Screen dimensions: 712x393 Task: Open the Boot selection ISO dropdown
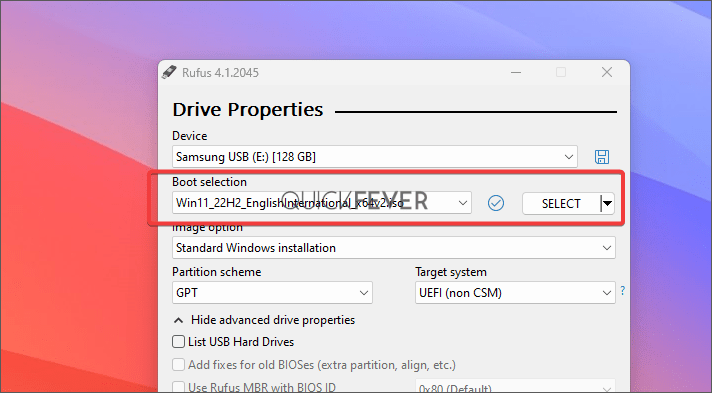click(x=321, y=203)
